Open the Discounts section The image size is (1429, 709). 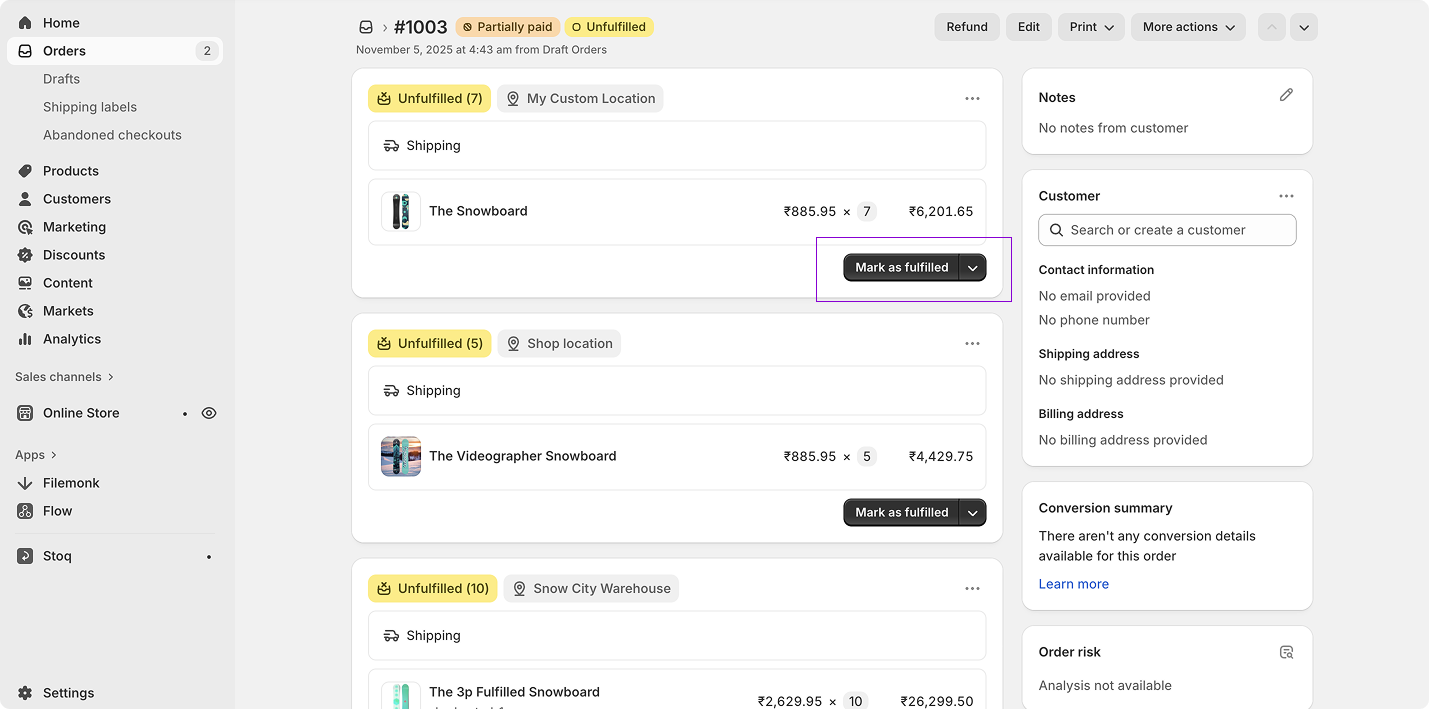(73, 254)
